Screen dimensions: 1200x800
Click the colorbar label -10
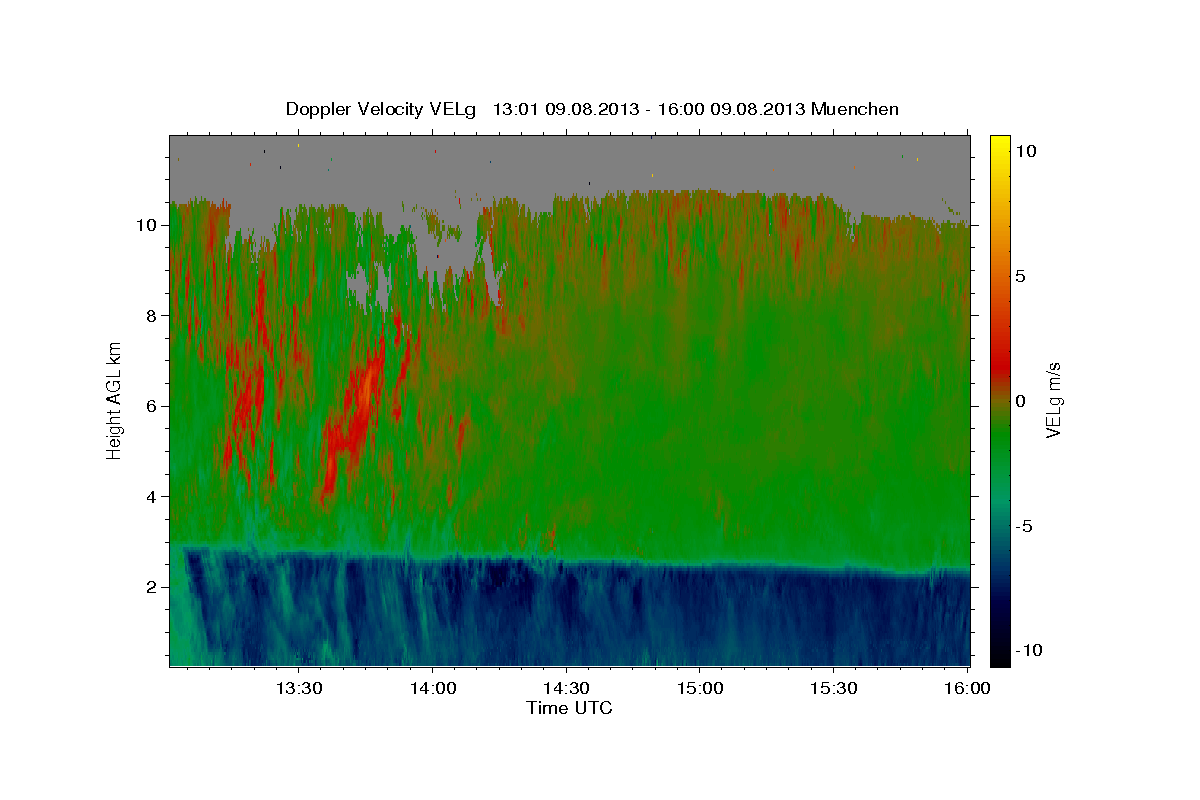[x=1029, y=650]
